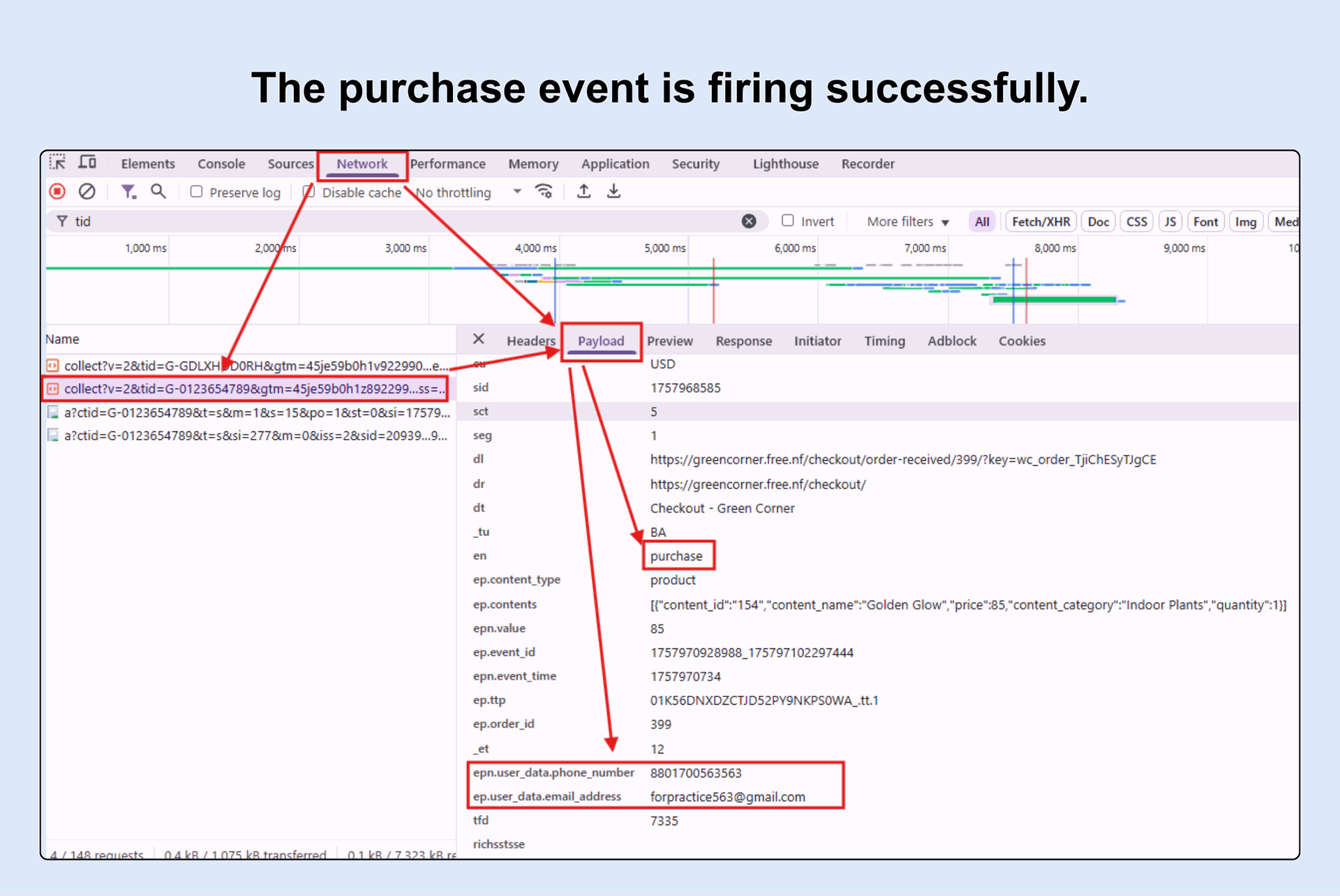Toggle the filter funnel icon
The height and width of the screenshot is (896, 1340).
pos(128,191)
